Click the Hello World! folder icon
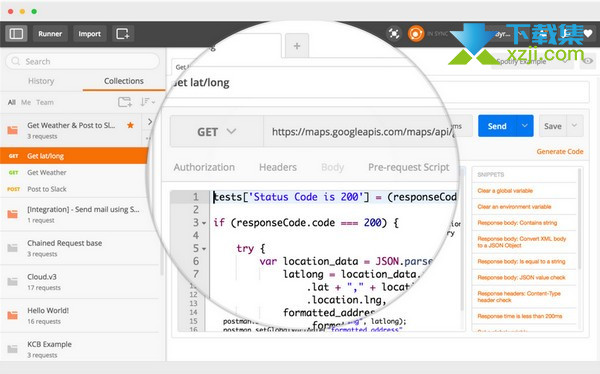Image resolution: width=600 pixels, height=374 pixels. pos(13,315)
